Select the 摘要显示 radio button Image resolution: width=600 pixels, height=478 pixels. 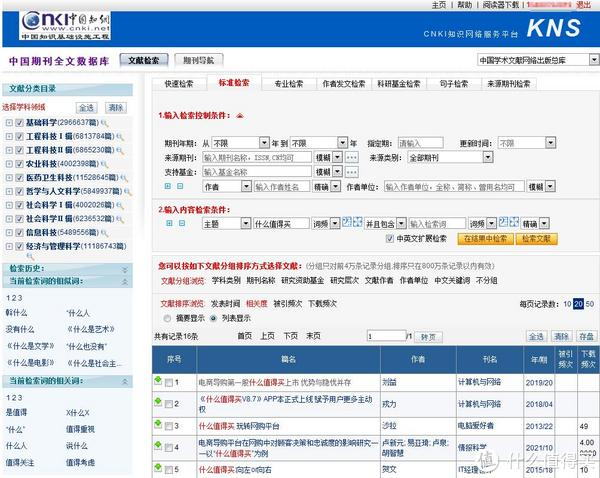click(x=167, y=318)
